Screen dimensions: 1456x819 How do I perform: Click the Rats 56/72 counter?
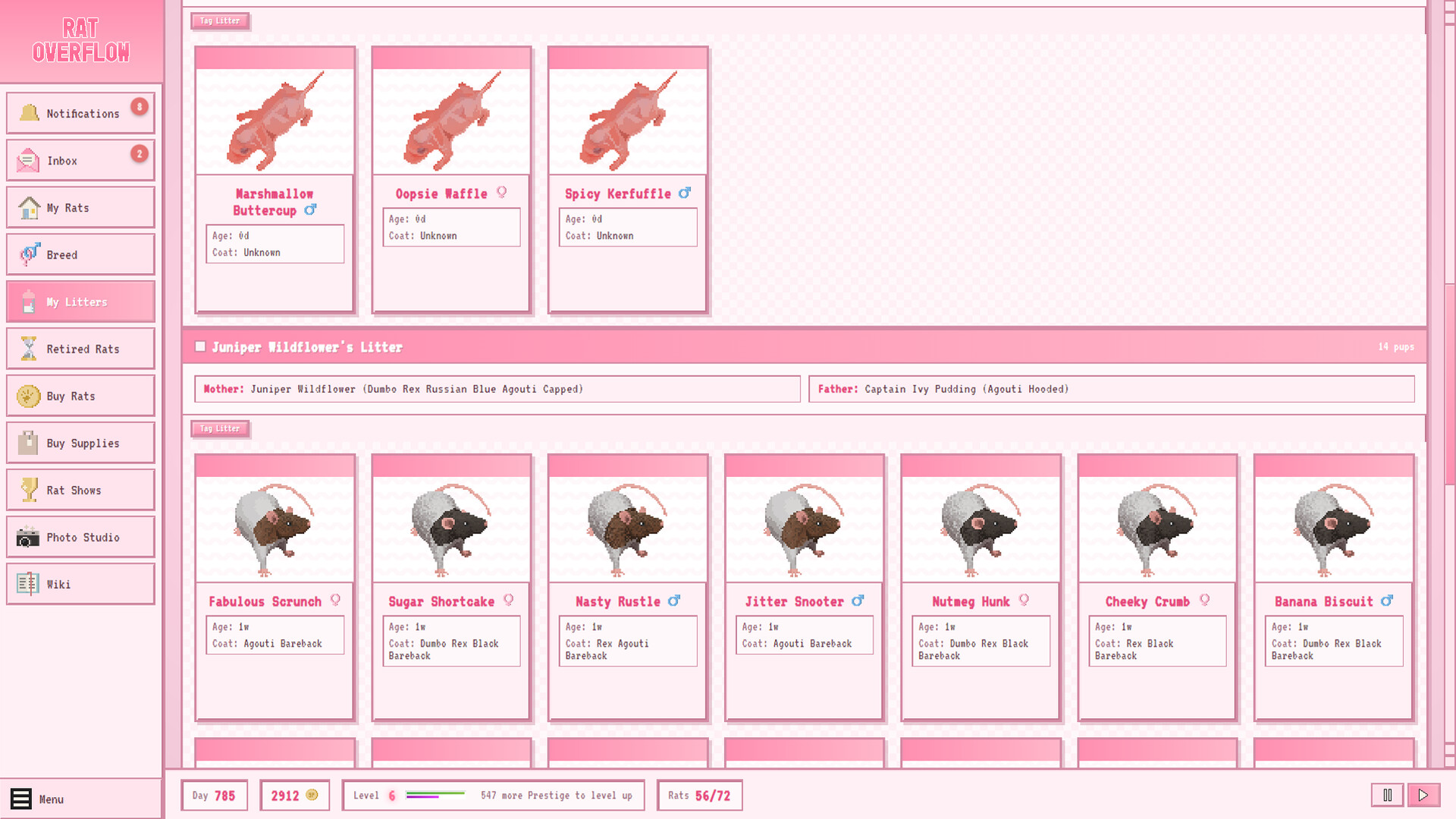click(x=699, y=795)
